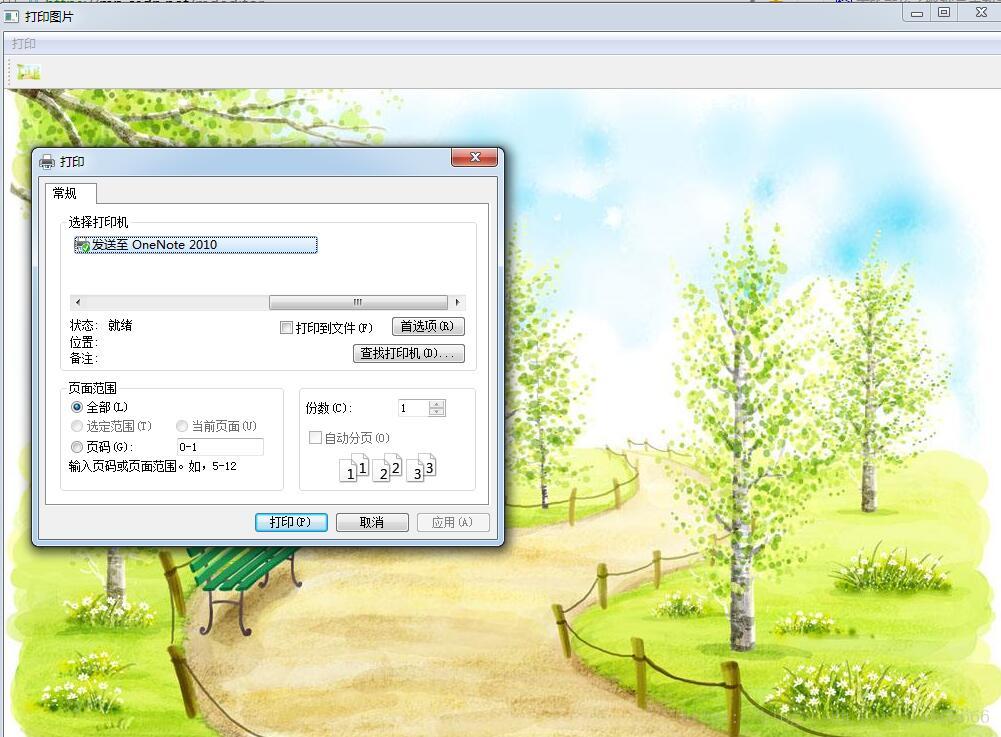Click the left arrow of the printer list scrollbar
Image resolution: width=1001 pixels, height=737 pixels.
point(77,301)
